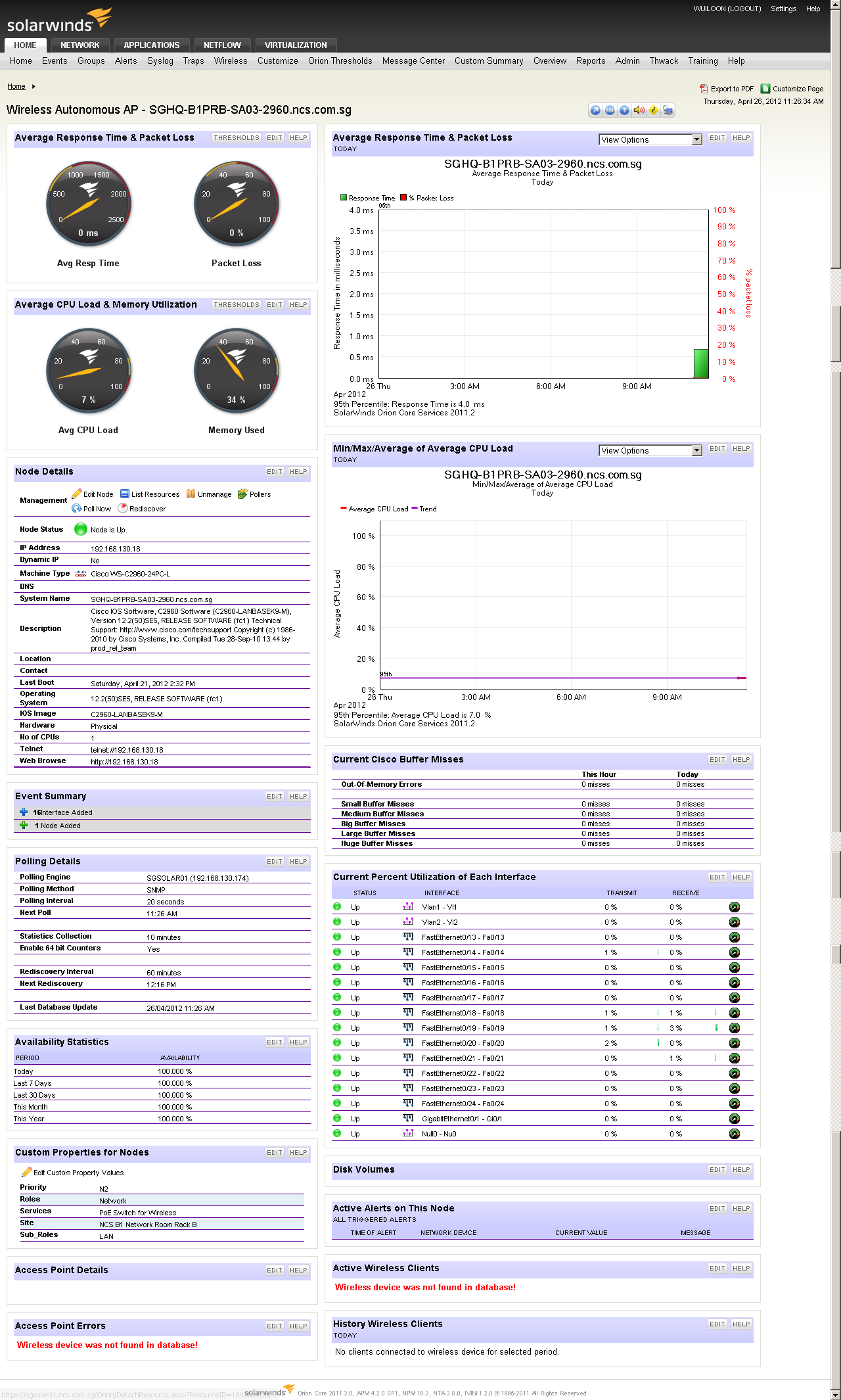Click EDIT button in Current Cisco Buffer Misses

(717, 760)
